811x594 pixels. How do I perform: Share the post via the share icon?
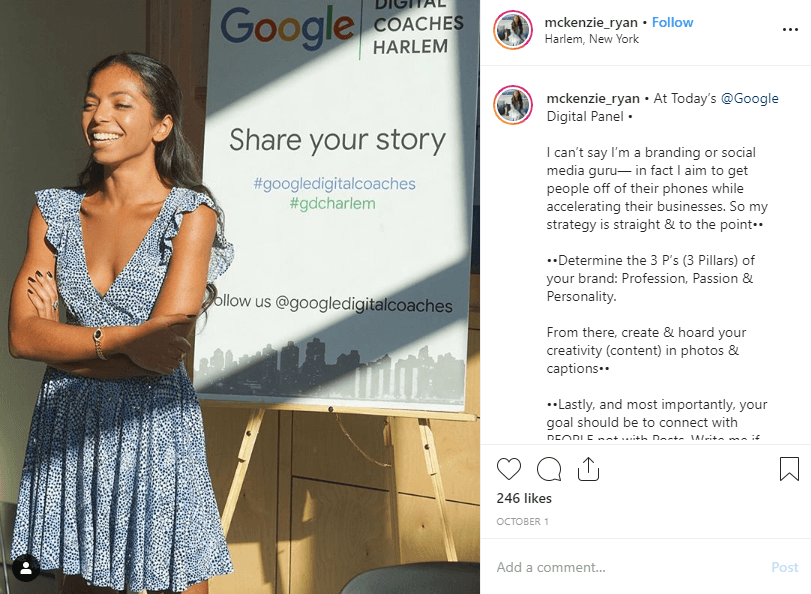tap(588, 469)
